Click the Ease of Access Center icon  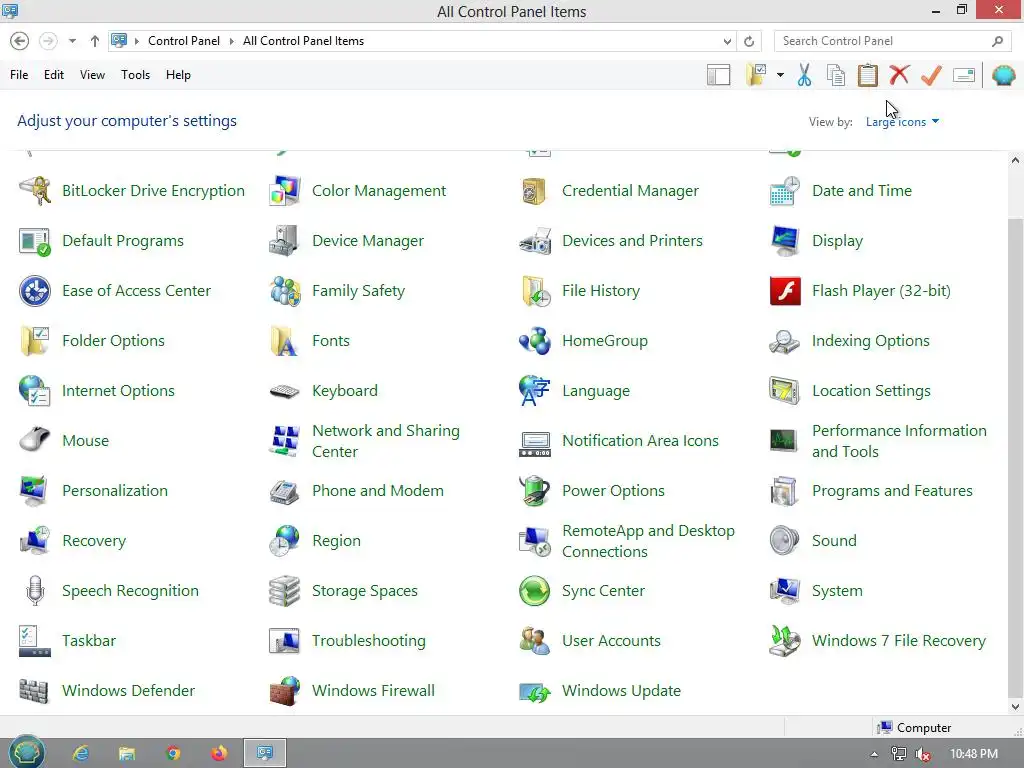coord(35,291)
